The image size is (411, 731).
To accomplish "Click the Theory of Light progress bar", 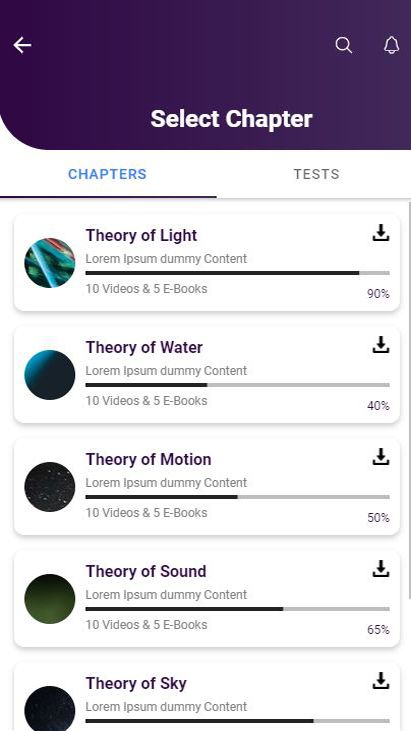I will pyautogui.click(x=238, y=273).
